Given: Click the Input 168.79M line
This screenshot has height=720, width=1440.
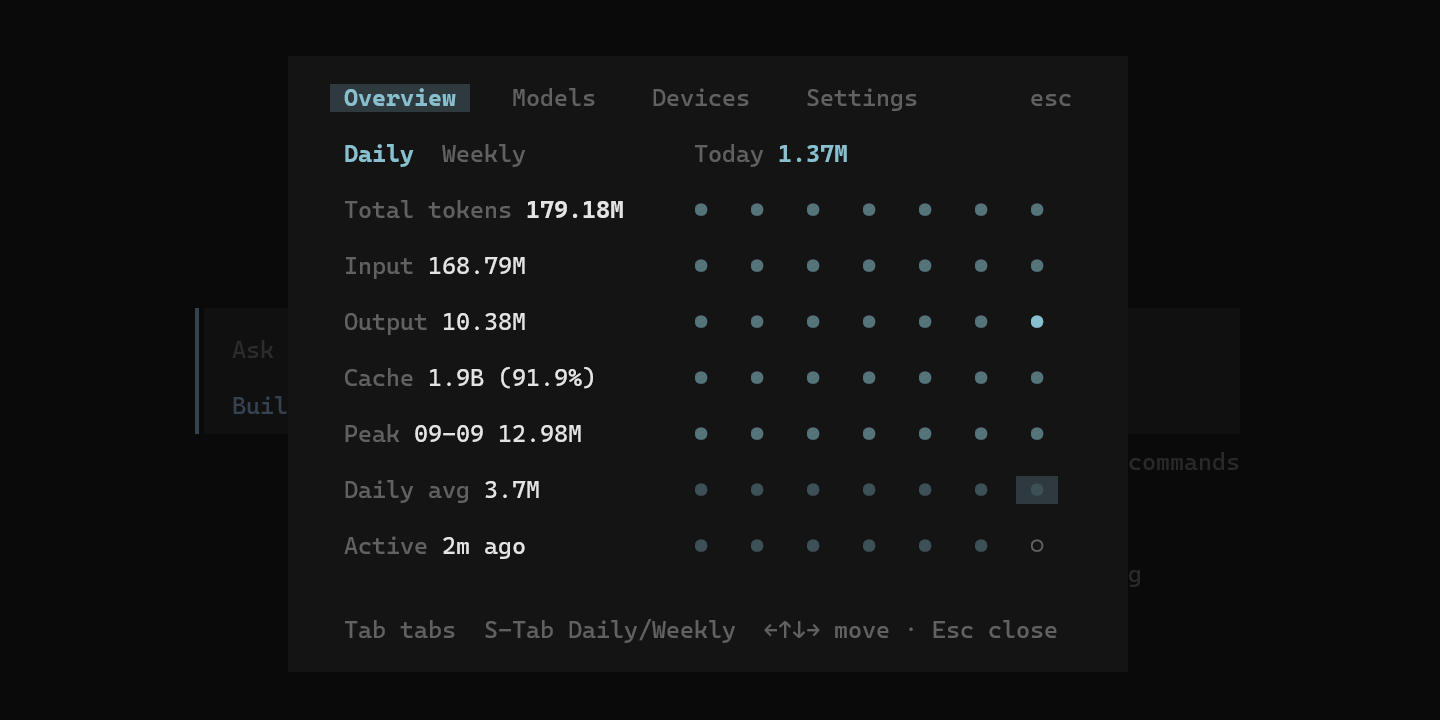Looking at the screenshot, I should tap(435, 266).
